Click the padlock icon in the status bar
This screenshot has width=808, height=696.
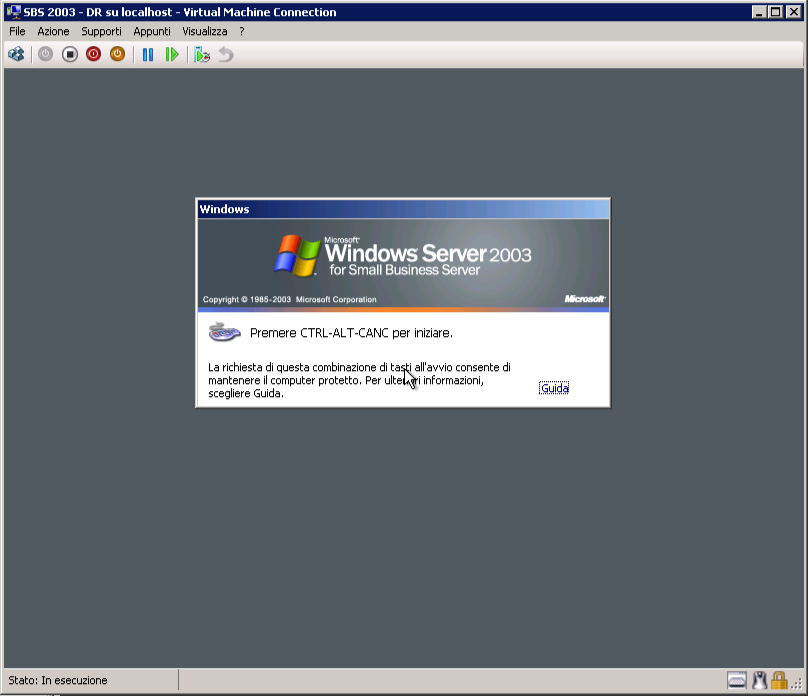coord(779,681)
